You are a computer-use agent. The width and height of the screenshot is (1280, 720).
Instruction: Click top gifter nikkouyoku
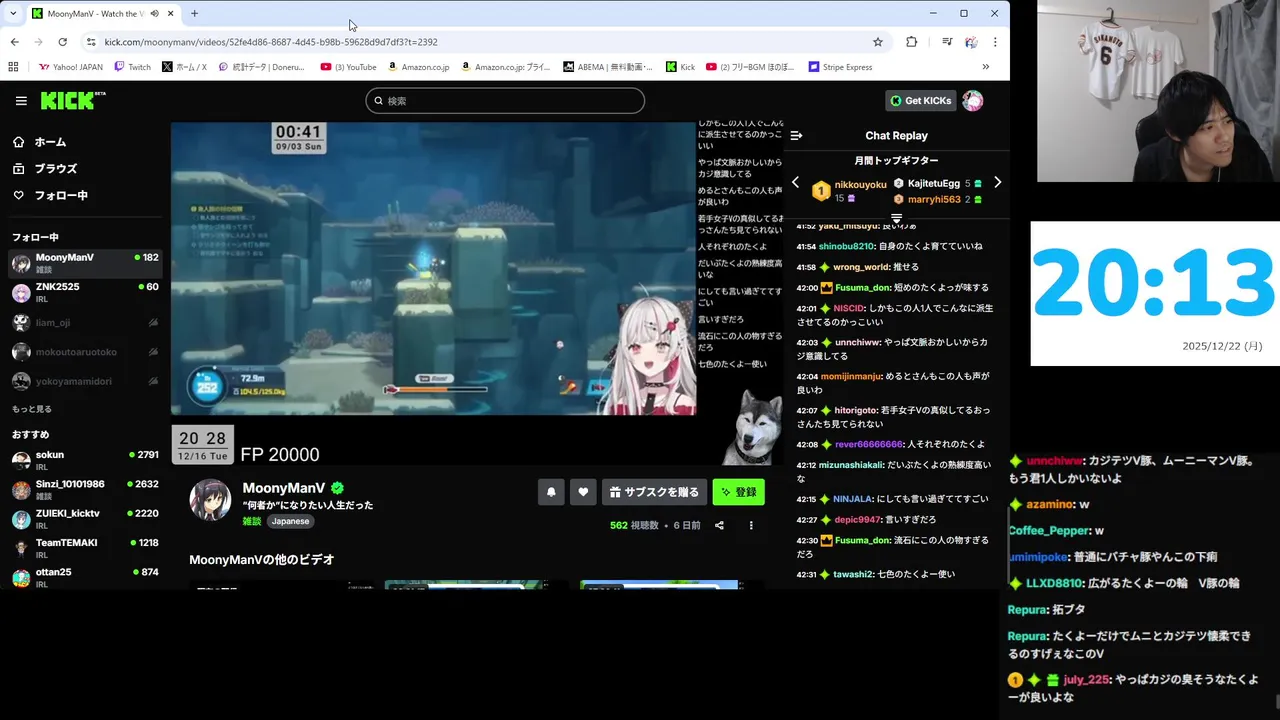tap(861, 185)
